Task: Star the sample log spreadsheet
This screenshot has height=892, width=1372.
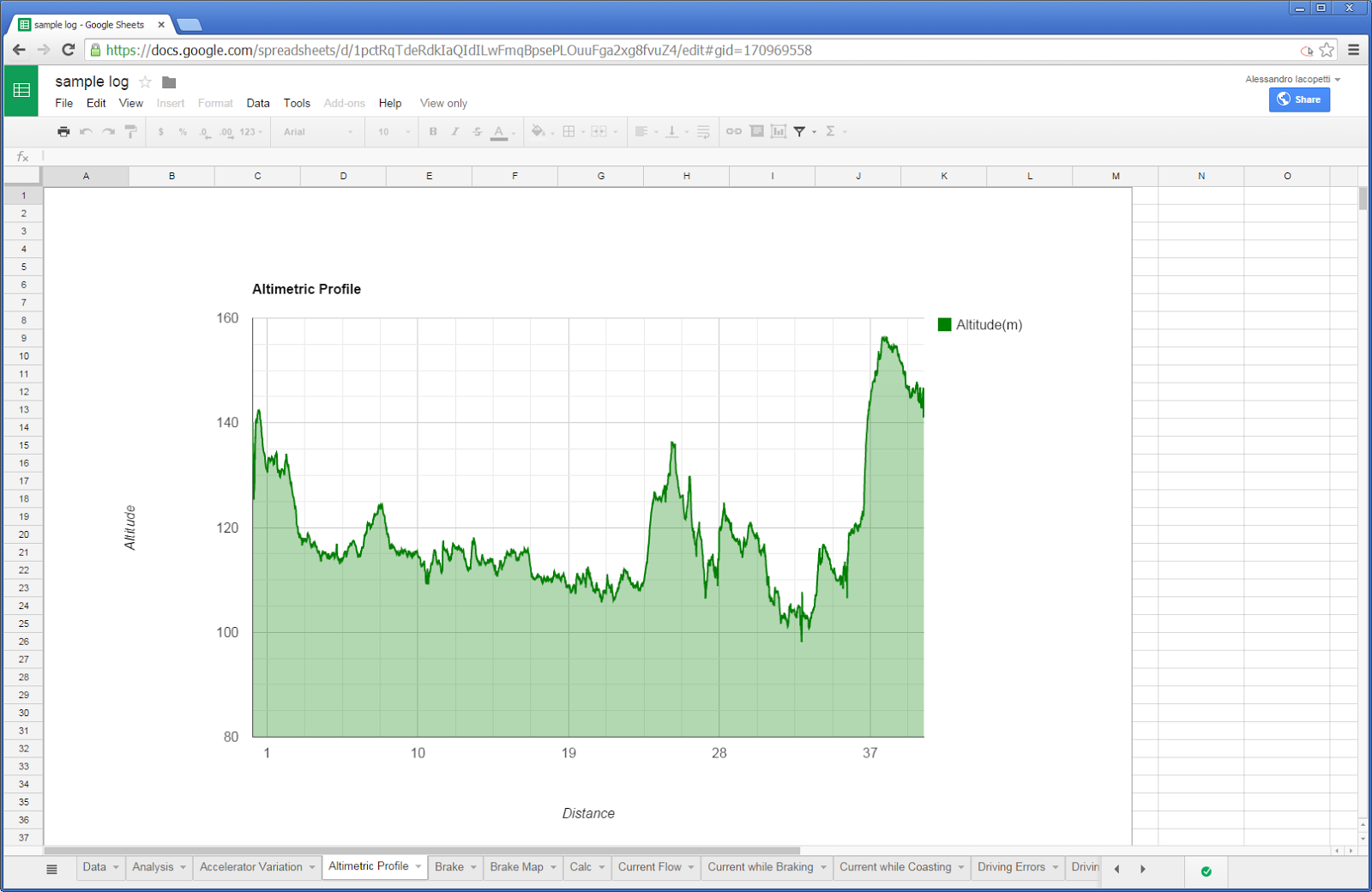Action: click(145, 81)
